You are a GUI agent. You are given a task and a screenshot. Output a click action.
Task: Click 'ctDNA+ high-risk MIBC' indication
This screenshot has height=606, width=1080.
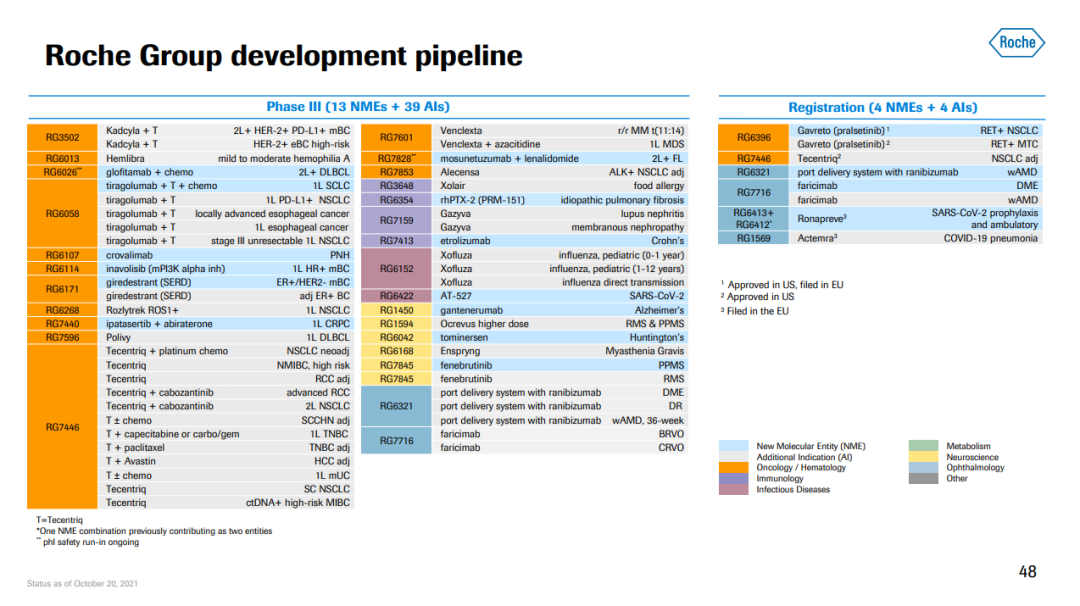tap(298, 503)
